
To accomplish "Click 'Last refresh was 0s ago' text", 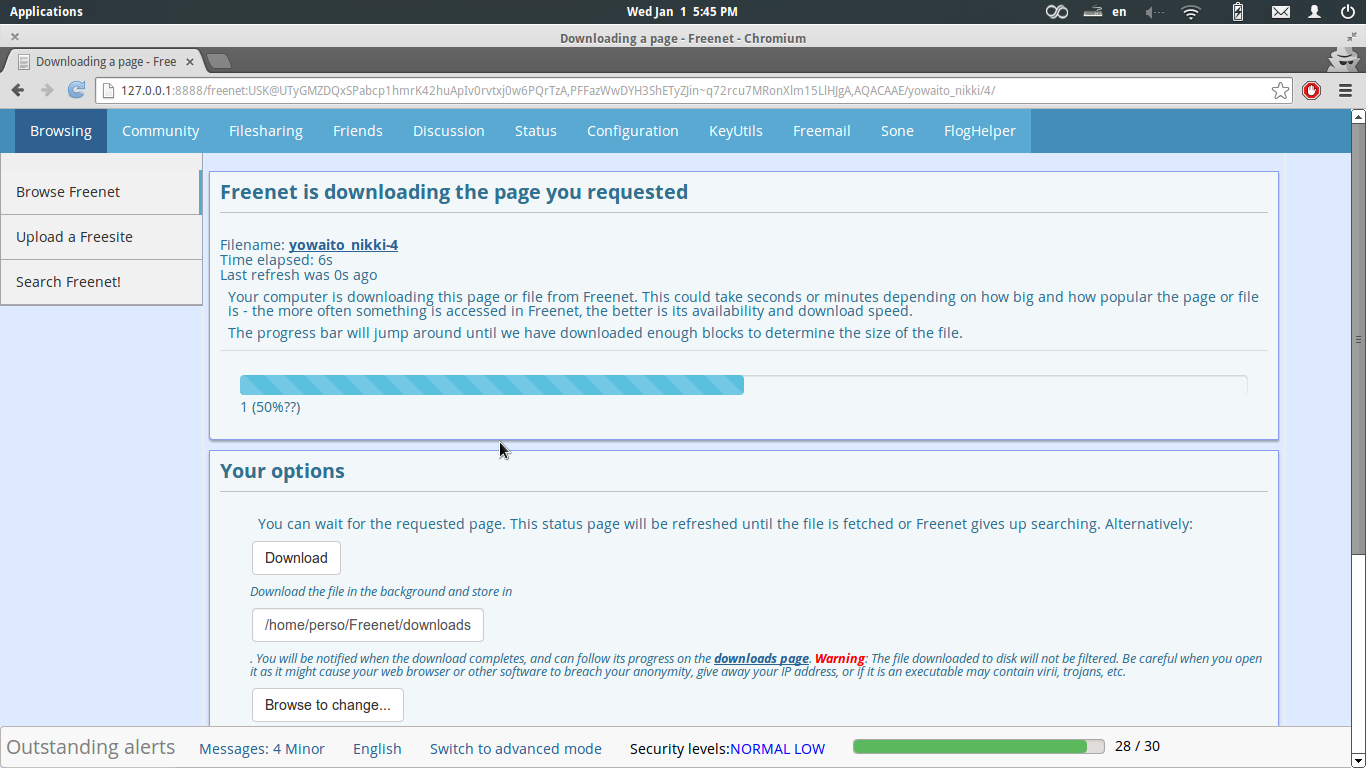I will pyautogui.click(x=298, y=275).
